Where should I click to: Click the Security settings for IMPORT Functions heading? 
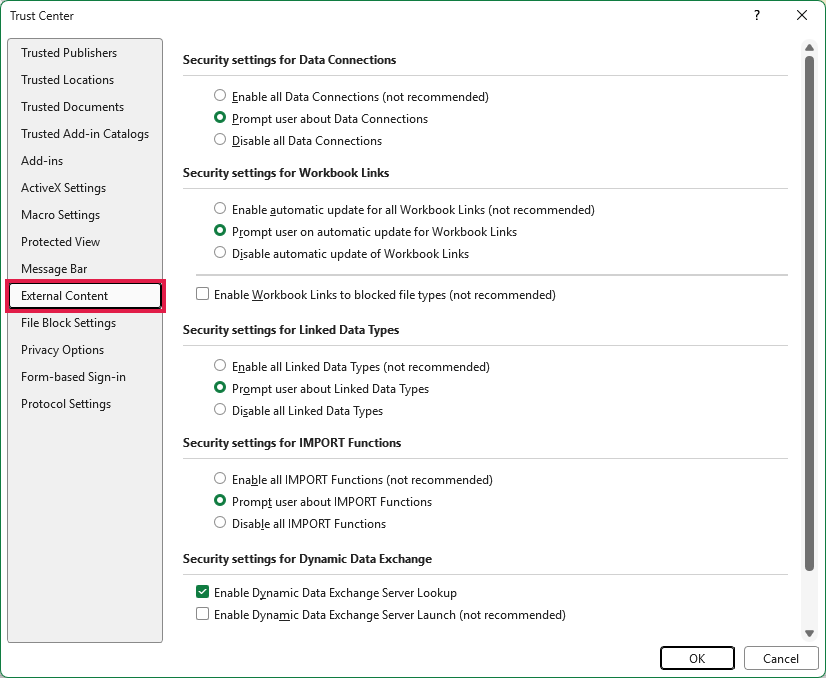tap(292, 443)
